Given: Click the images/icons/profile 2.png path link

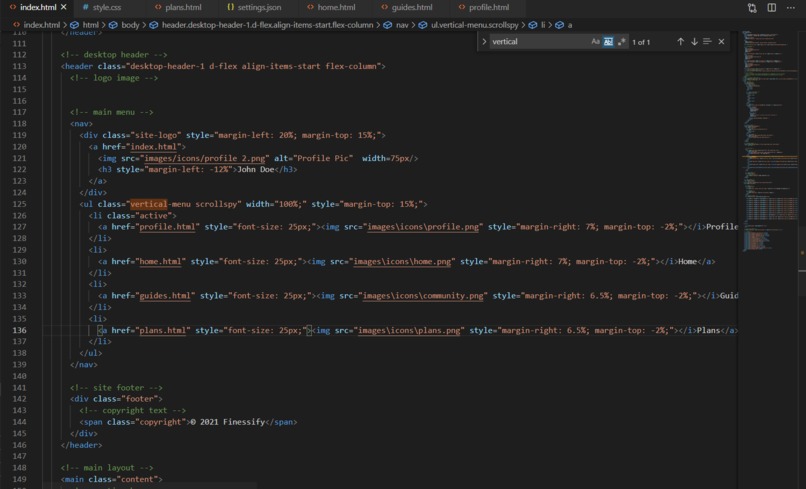Looking at the screenshot, I should 205,158.
